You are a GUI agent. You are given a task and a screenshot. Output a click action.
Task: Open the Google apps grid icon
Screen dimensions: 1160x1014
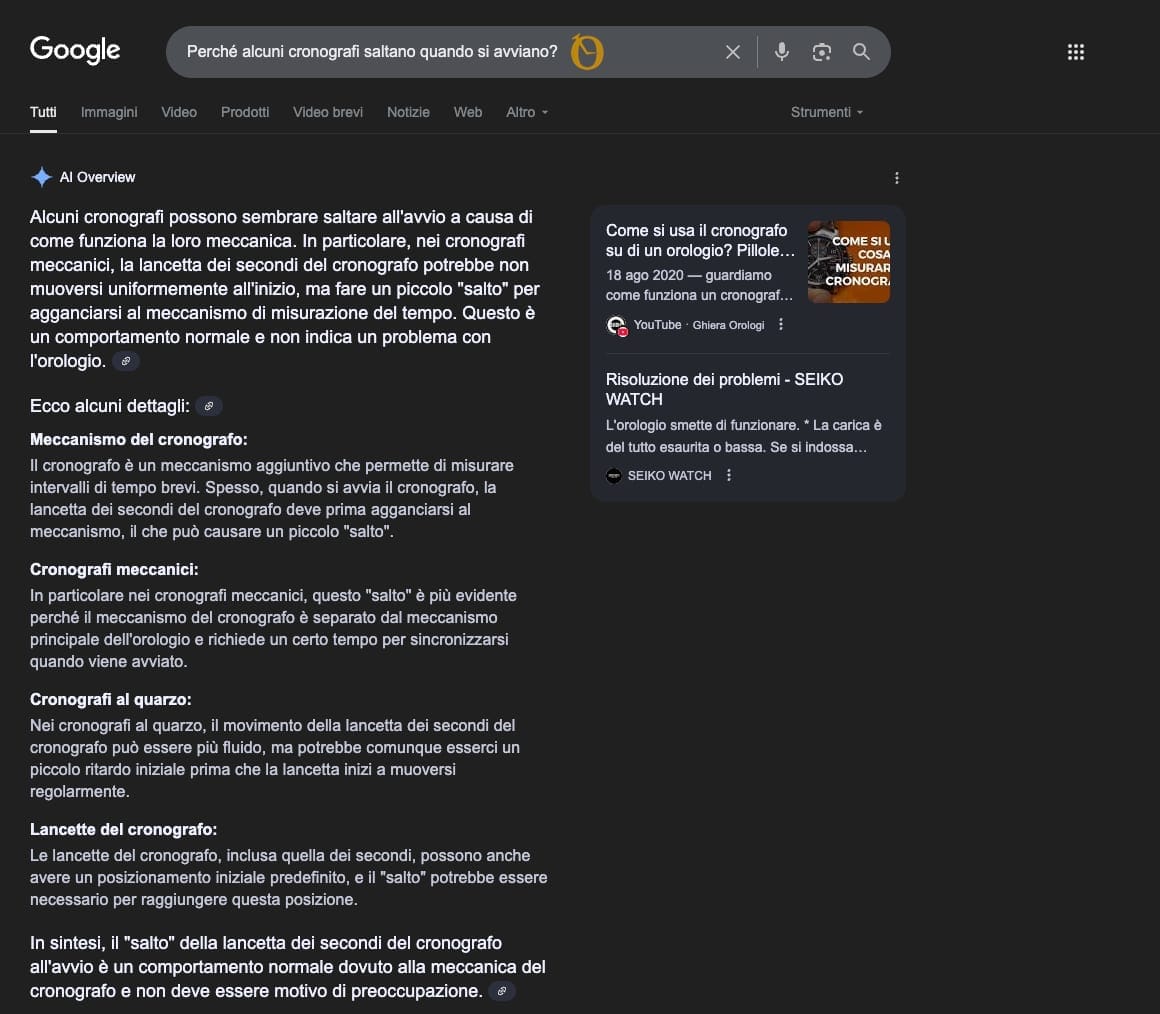[1076, 52]
